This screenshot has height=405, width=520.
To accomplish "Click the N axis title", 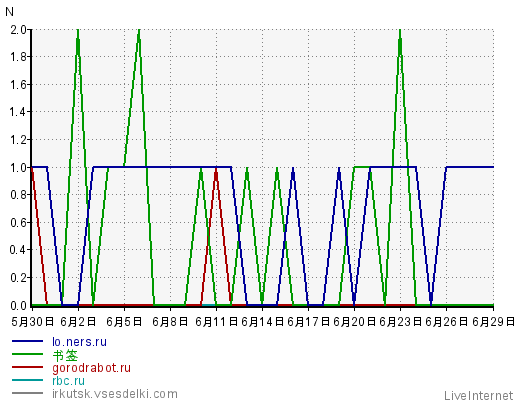I will (9, 12).
